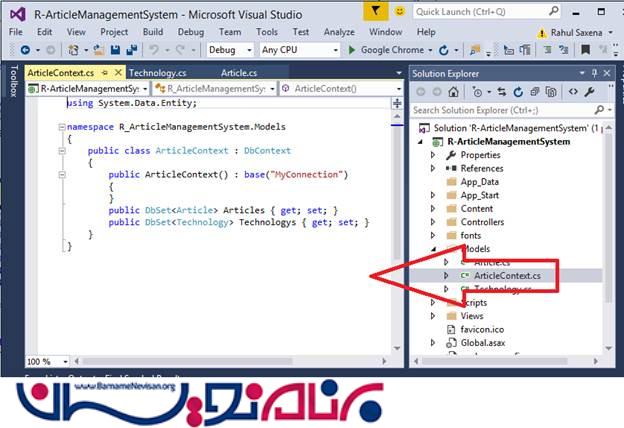This screenshot has height=428, width=624.
Task: Open the Any CPU platform dropdown
Action: coord(294,49)
